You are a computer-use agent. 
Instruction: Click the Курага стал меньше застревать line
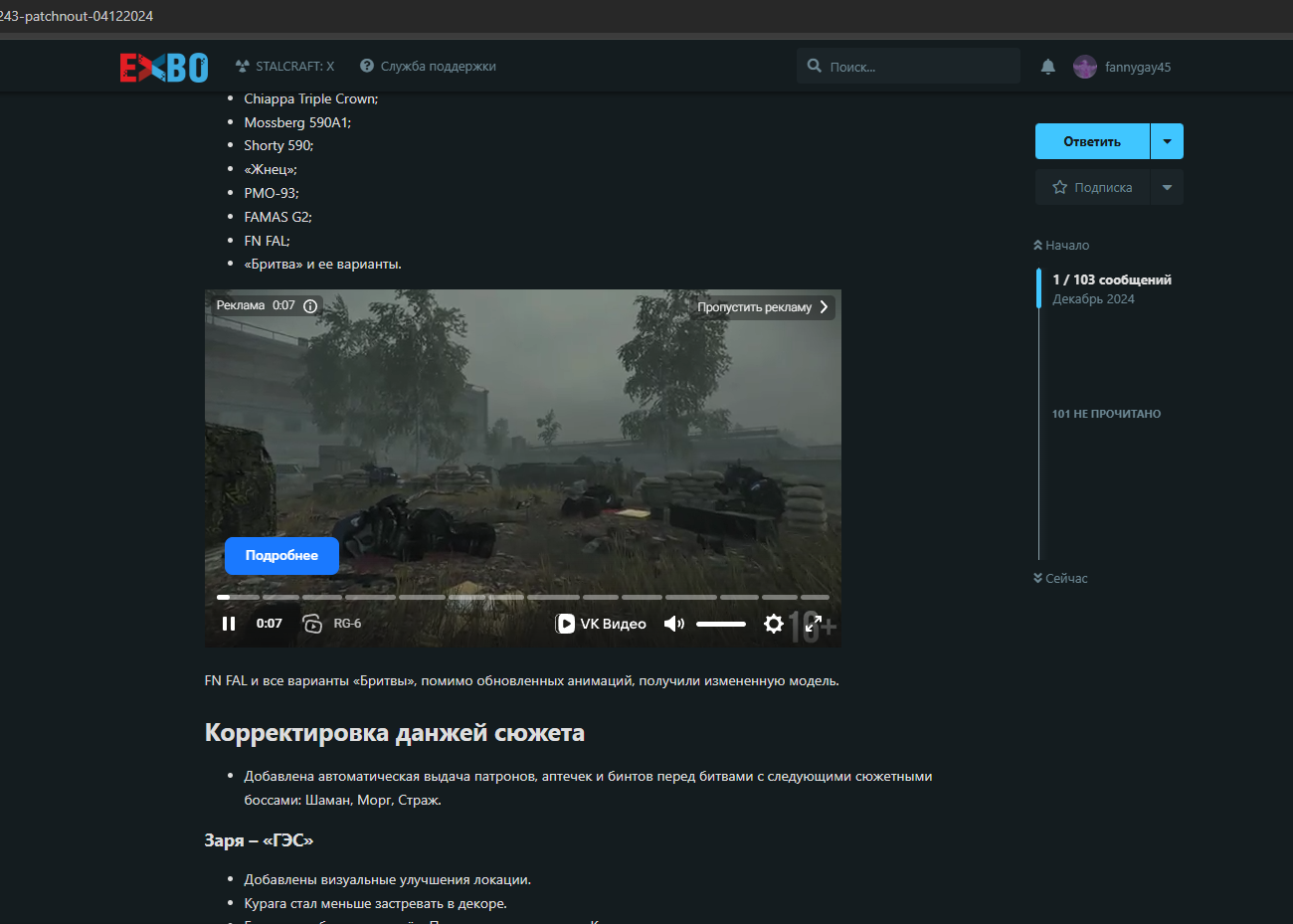pos(376,904)
